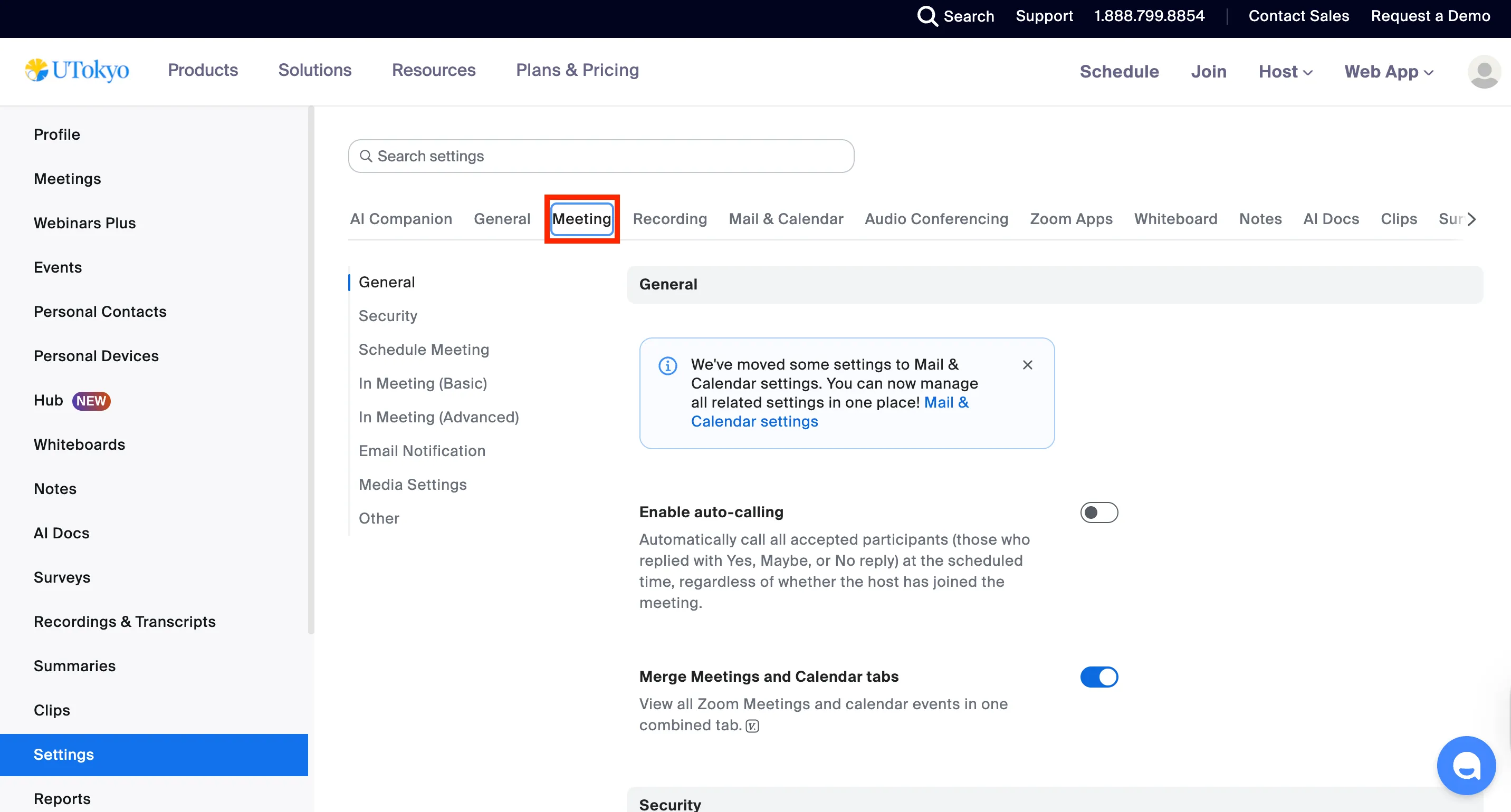
Task: Expand the Host dropdown menu
Action: (1285, 72)
